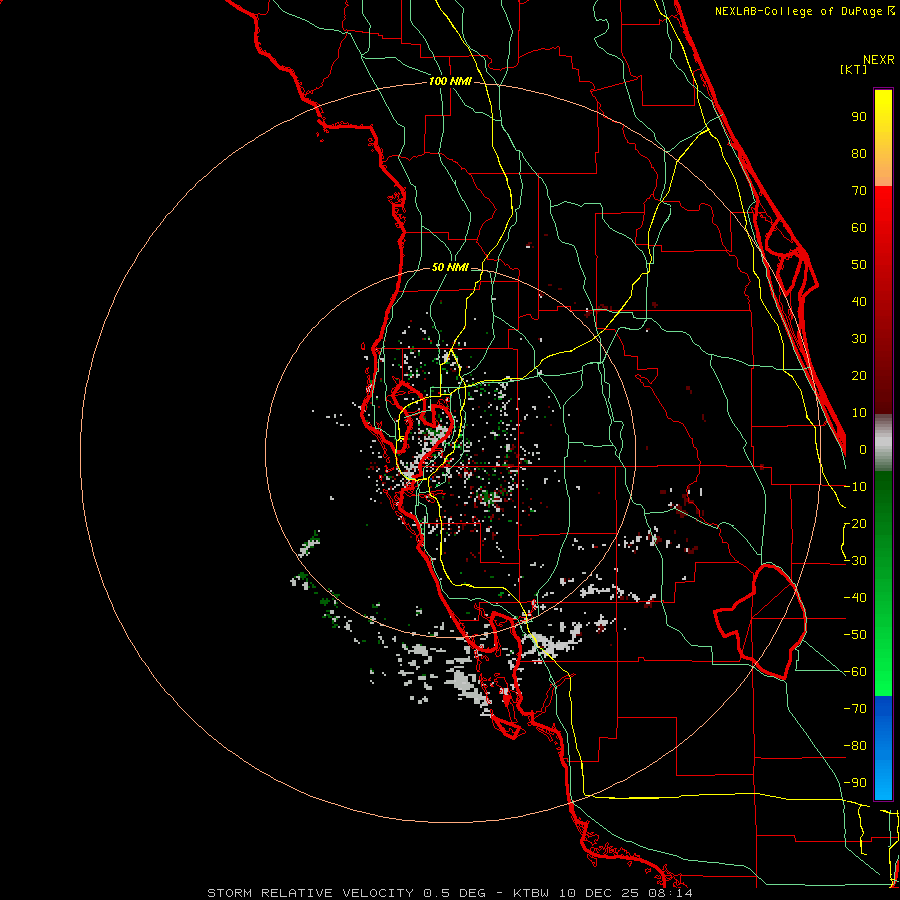Click the velocity color scale bar
The width and height of the screenshot is (900, 900).
883,444
